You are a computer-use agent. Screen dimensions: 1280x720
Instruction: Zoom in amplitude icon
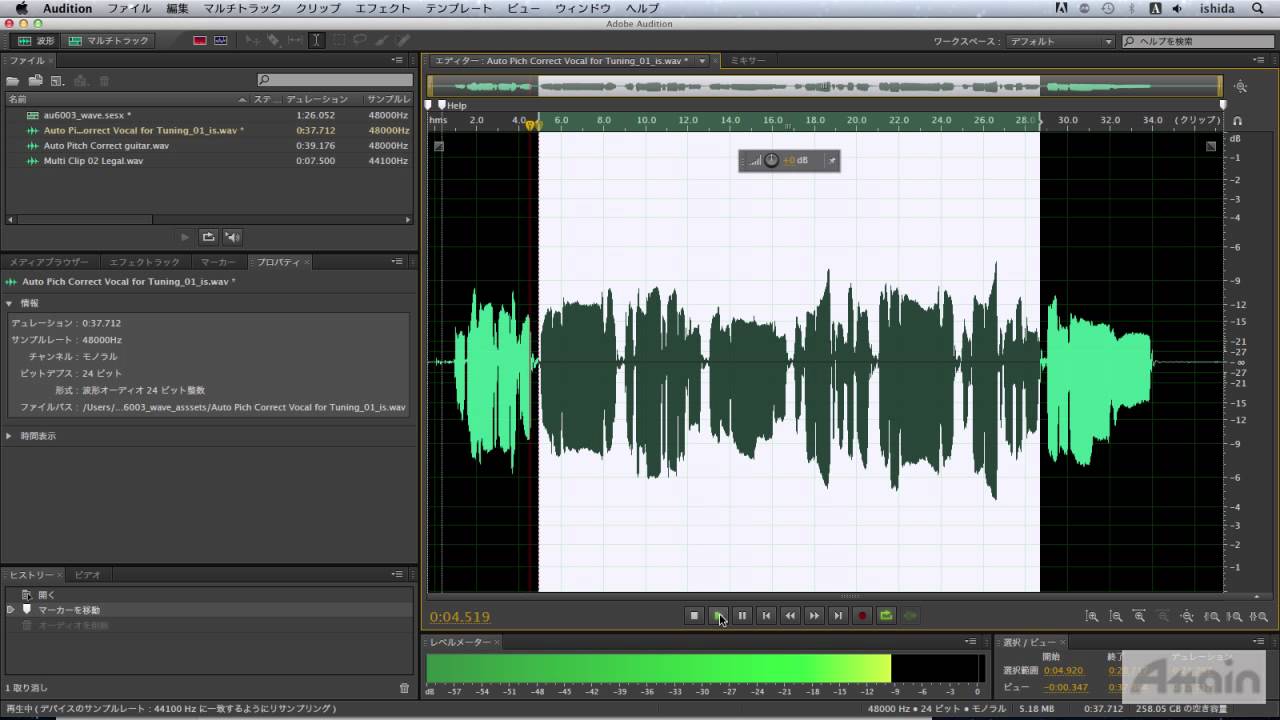(1092, 617)
